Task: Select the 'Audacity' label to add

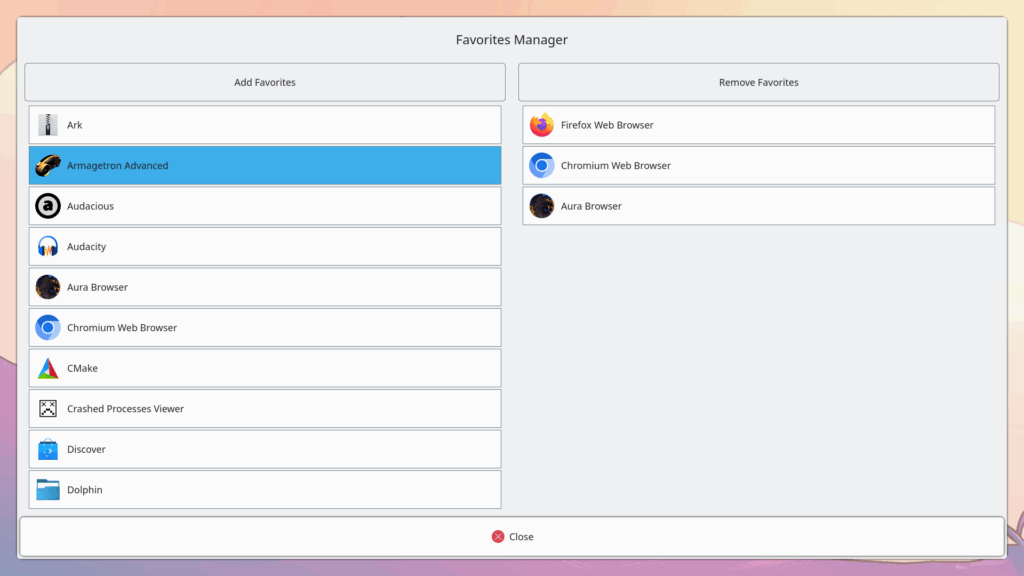Action: 86,246
